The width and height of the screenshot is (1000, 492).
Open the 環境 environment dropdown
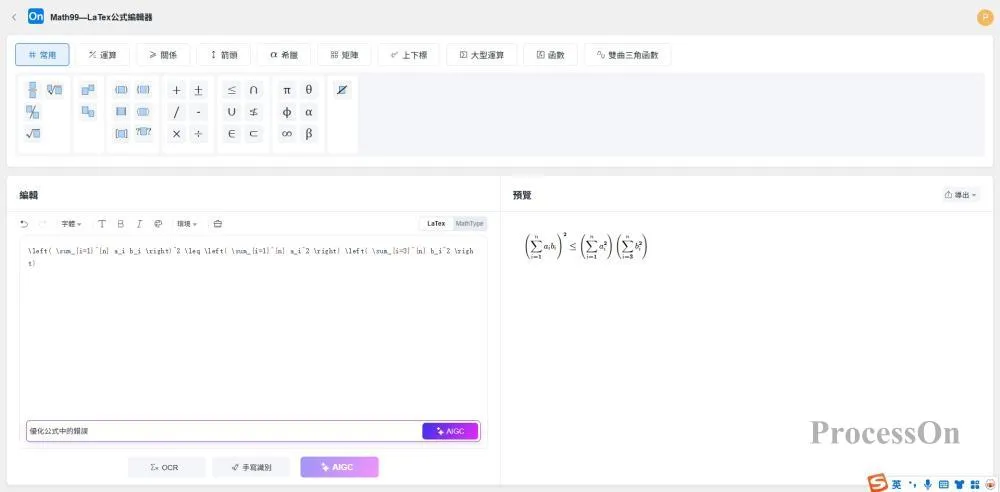[187, 224]
